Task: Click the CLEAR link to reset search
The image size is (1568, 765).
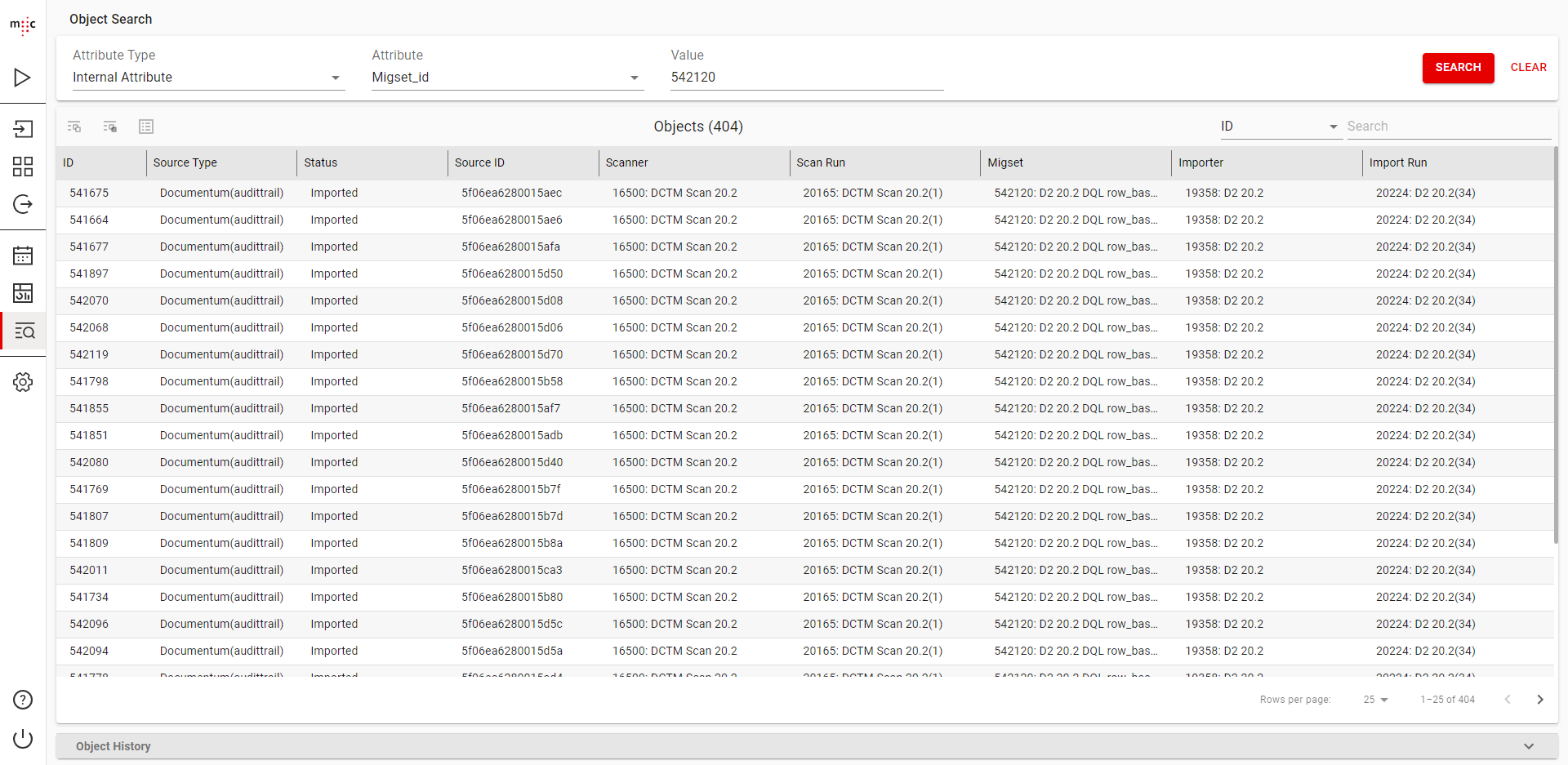Action: (x=1528, y=68)
